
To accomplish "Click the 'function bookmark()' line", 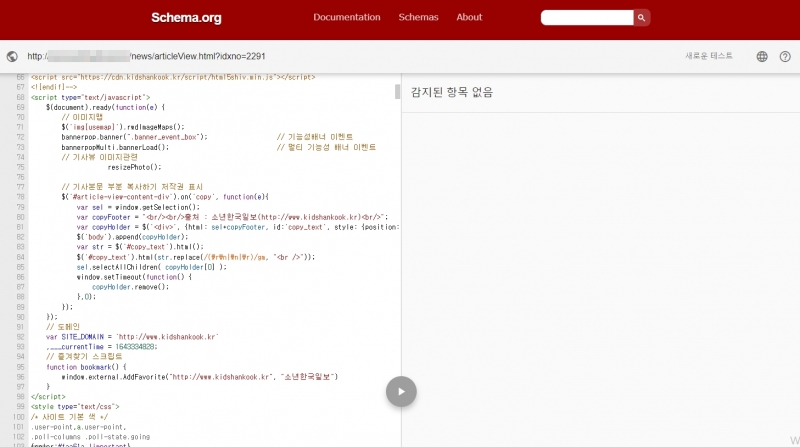I will [x=86, y=367].
